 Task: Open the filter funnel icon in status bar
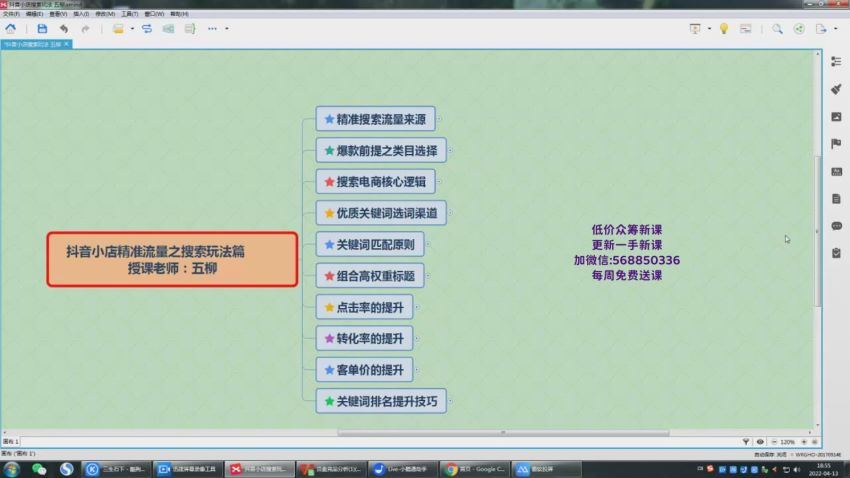pos(746,442)
